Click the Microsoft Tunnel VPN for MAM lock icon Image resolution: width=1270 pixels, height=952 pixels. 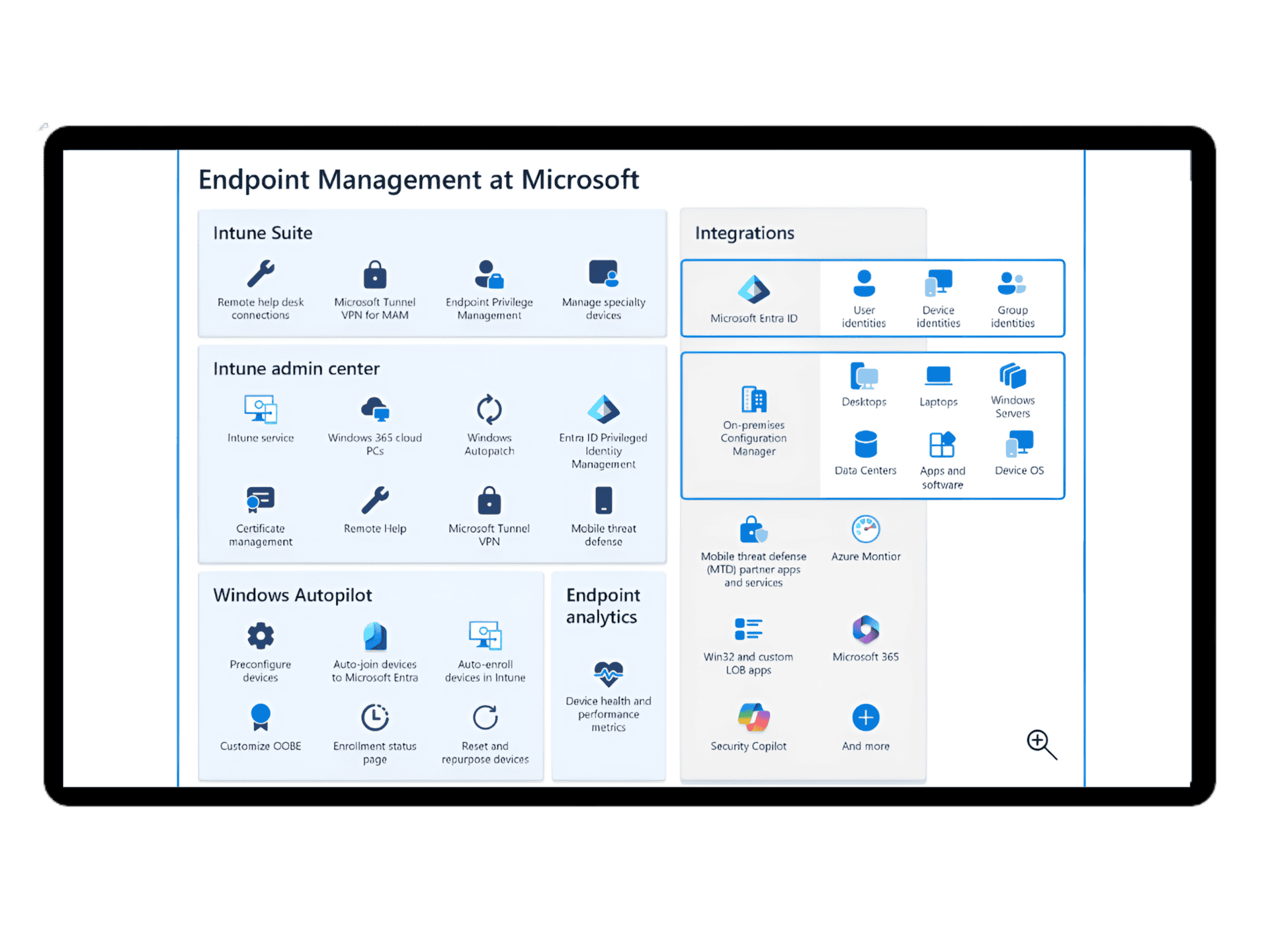pyautogui.click(x=375, y=274)
